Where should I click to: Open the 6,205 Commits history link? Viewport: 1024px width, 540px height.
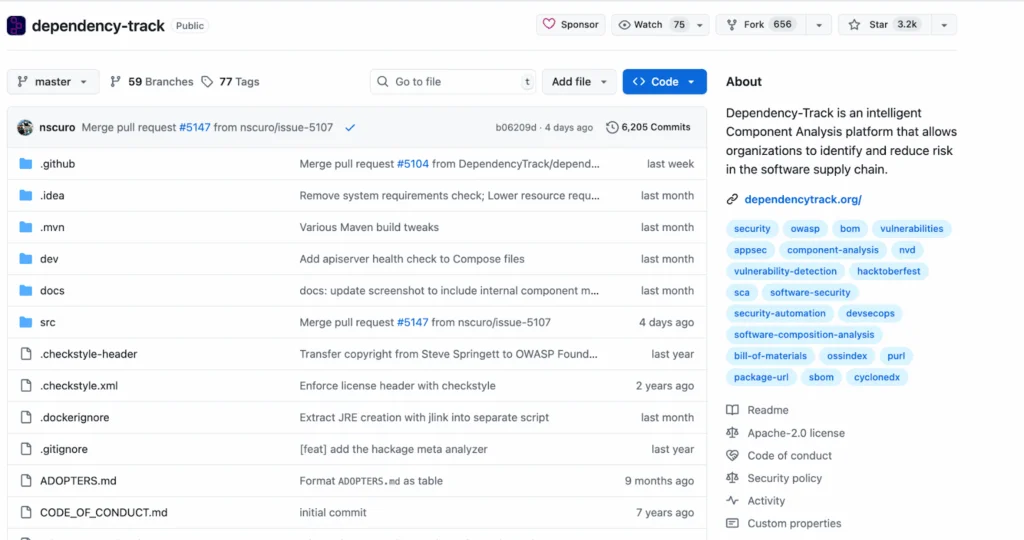648,127
